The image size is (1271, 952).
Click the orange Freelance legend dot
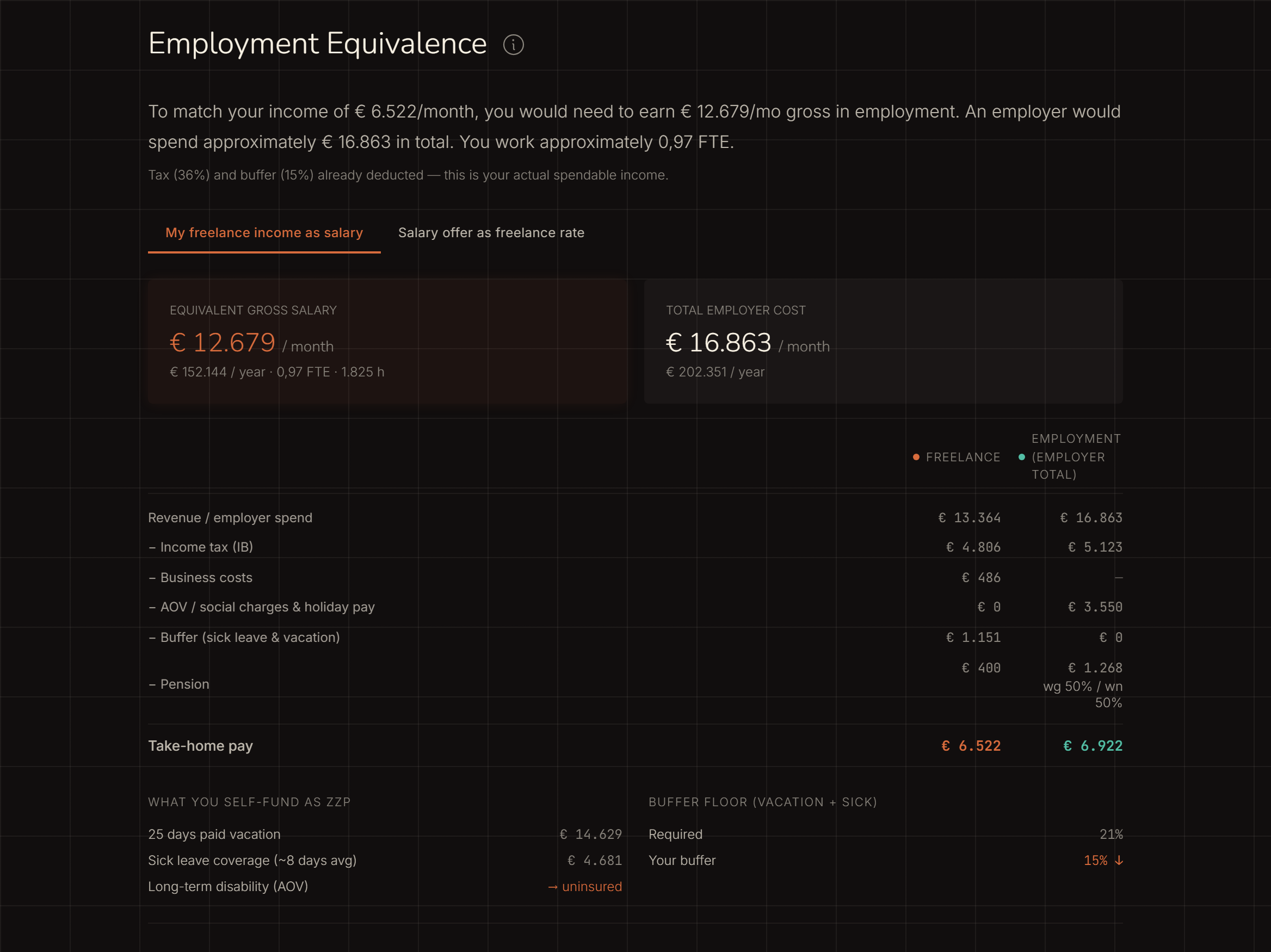click(x=916, y=458)
